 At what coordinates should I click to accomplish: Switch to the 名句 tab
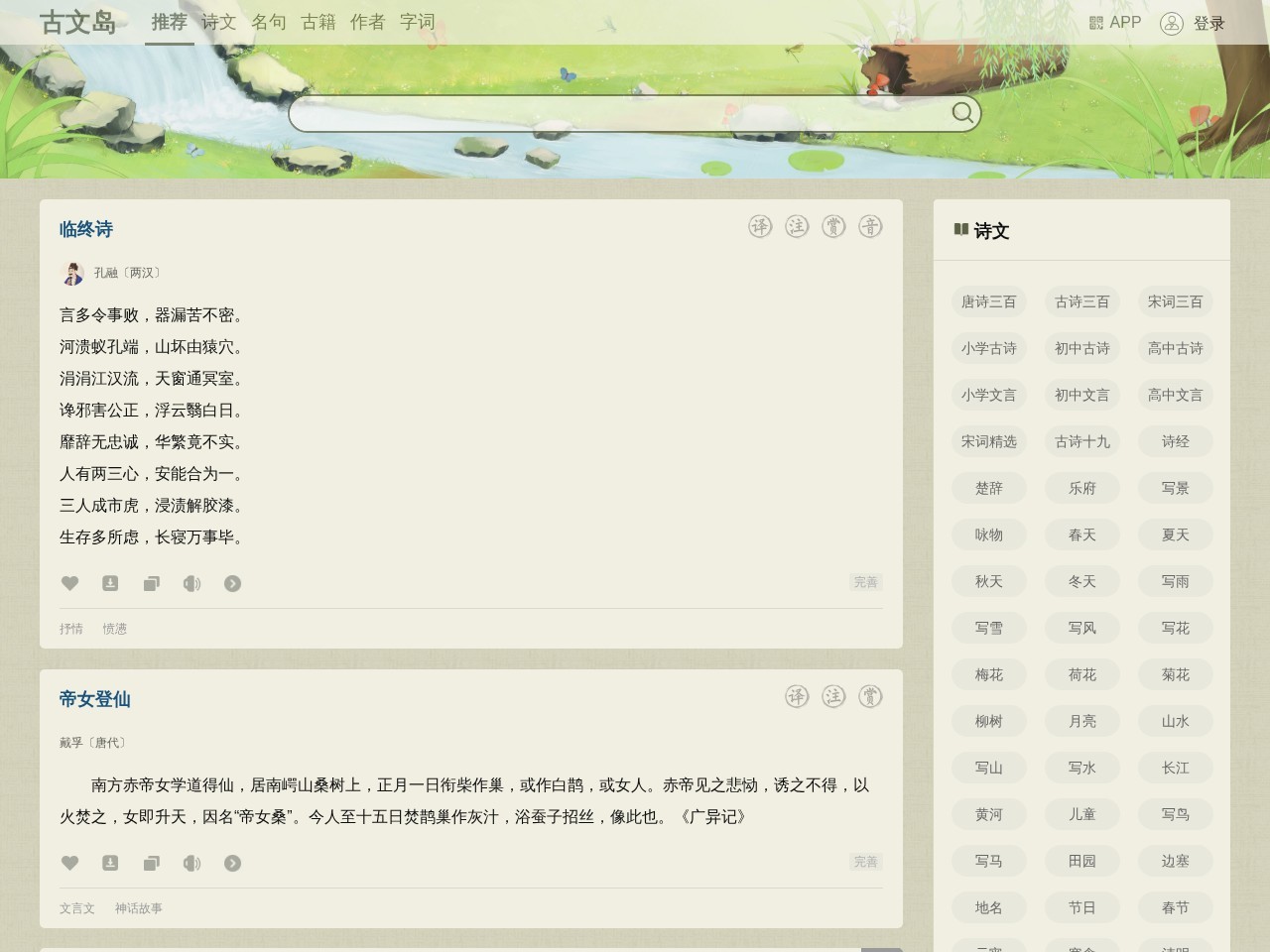(268, 22)
